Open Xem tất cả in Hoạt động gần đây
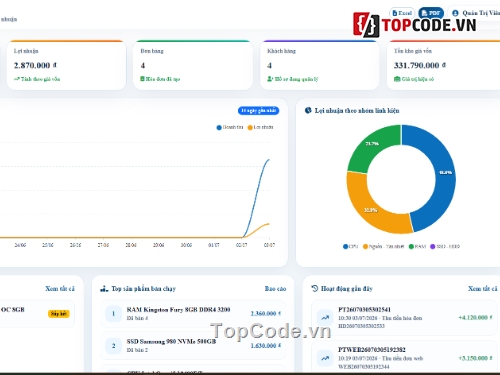This screenshot has height=375, width=500. click(482, 289)
